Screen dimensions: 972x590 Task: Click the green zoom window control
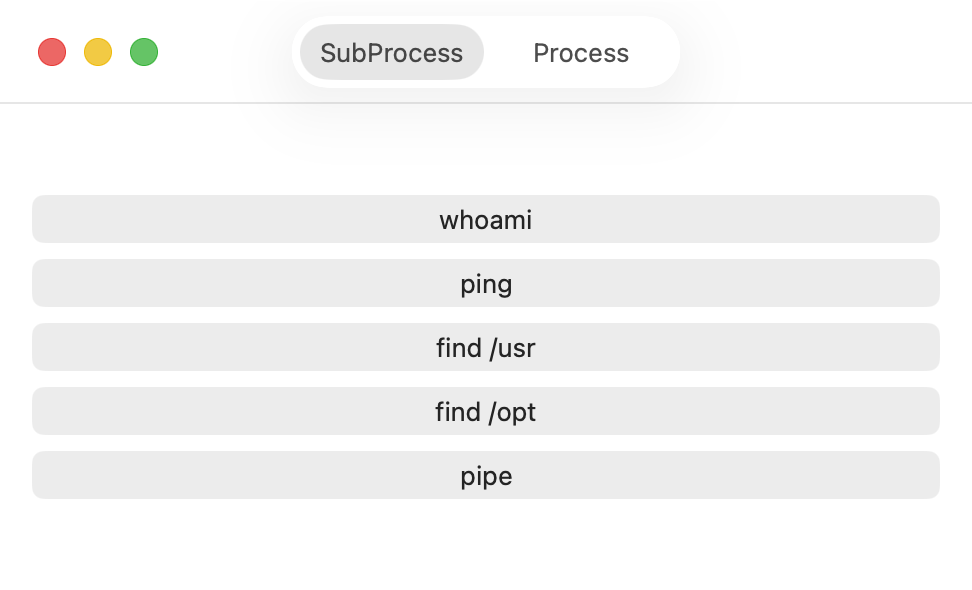pyautogui.click(x=144, y=52)
